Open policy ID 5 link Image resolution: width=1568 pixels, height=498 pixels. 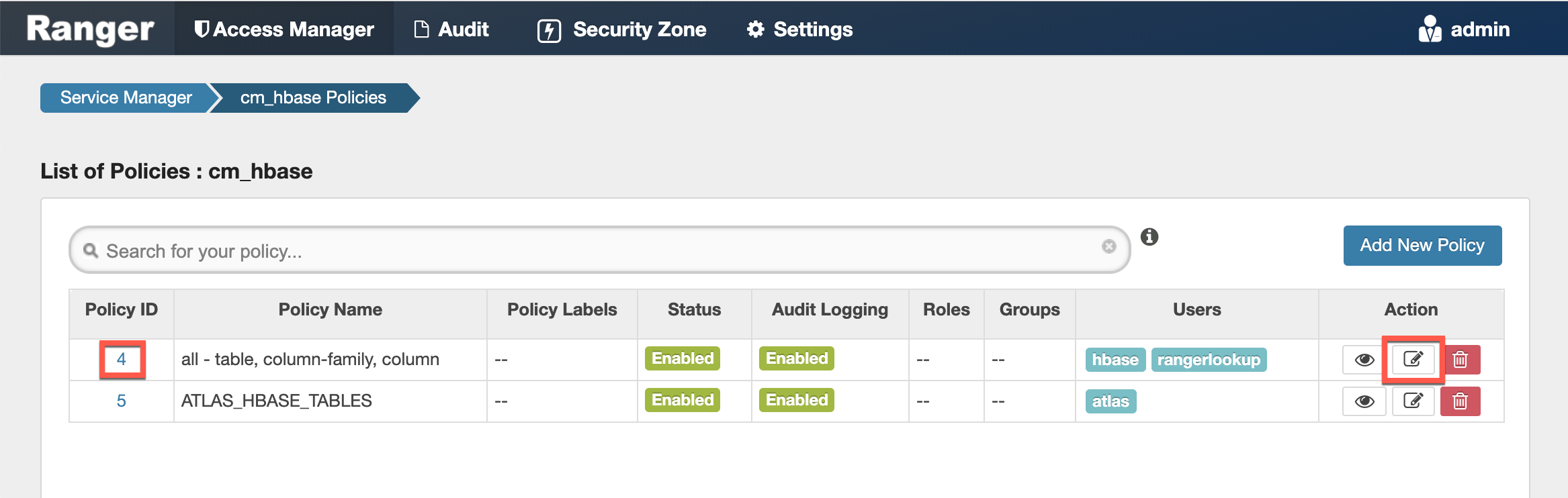122,401
